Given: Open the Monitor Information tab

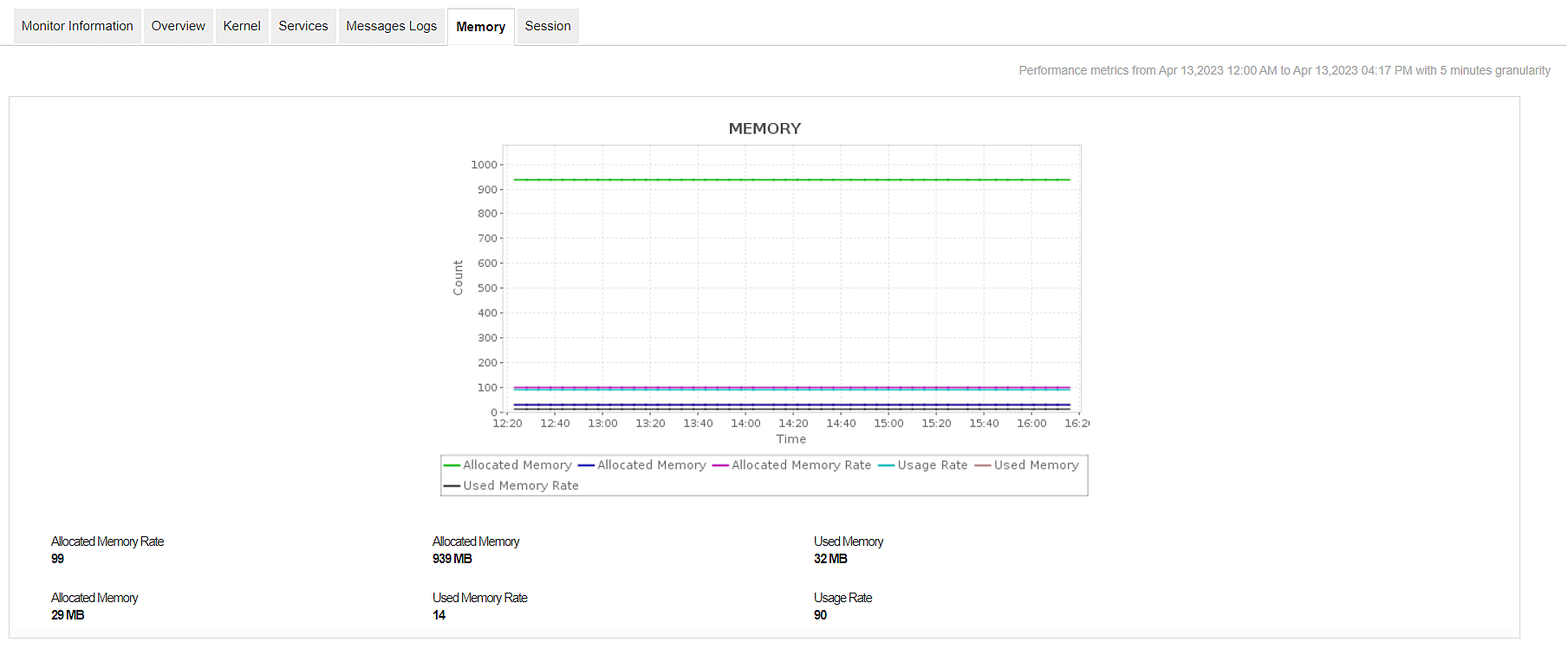Looking at the screenshot, I should click(77, 26).
